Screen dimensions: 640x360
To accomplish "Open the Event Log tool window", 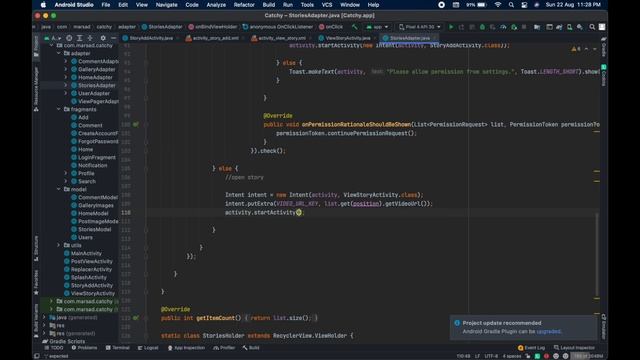I will click(531, 348).
